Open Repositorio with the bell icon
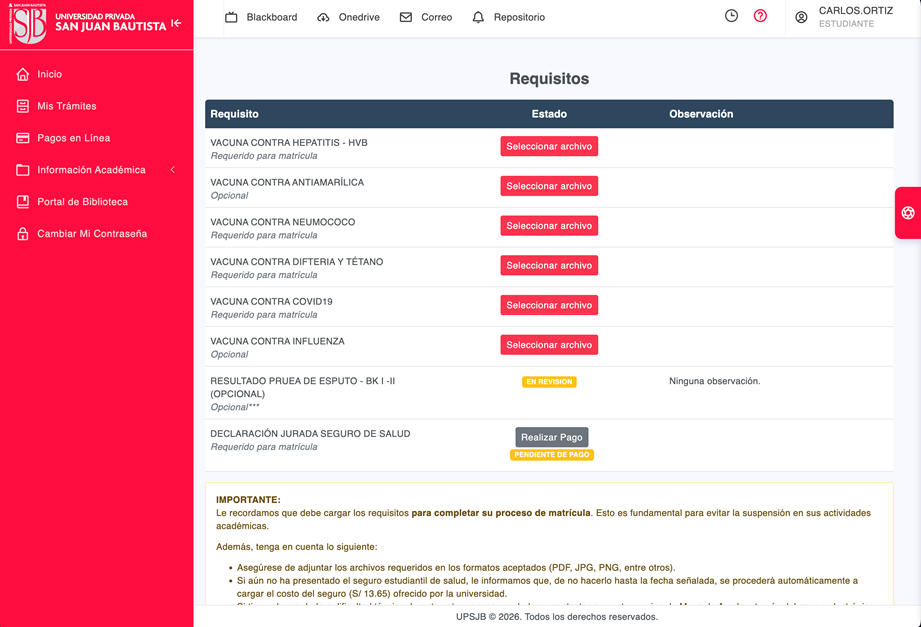921x627 pixels. coord(478,17)
